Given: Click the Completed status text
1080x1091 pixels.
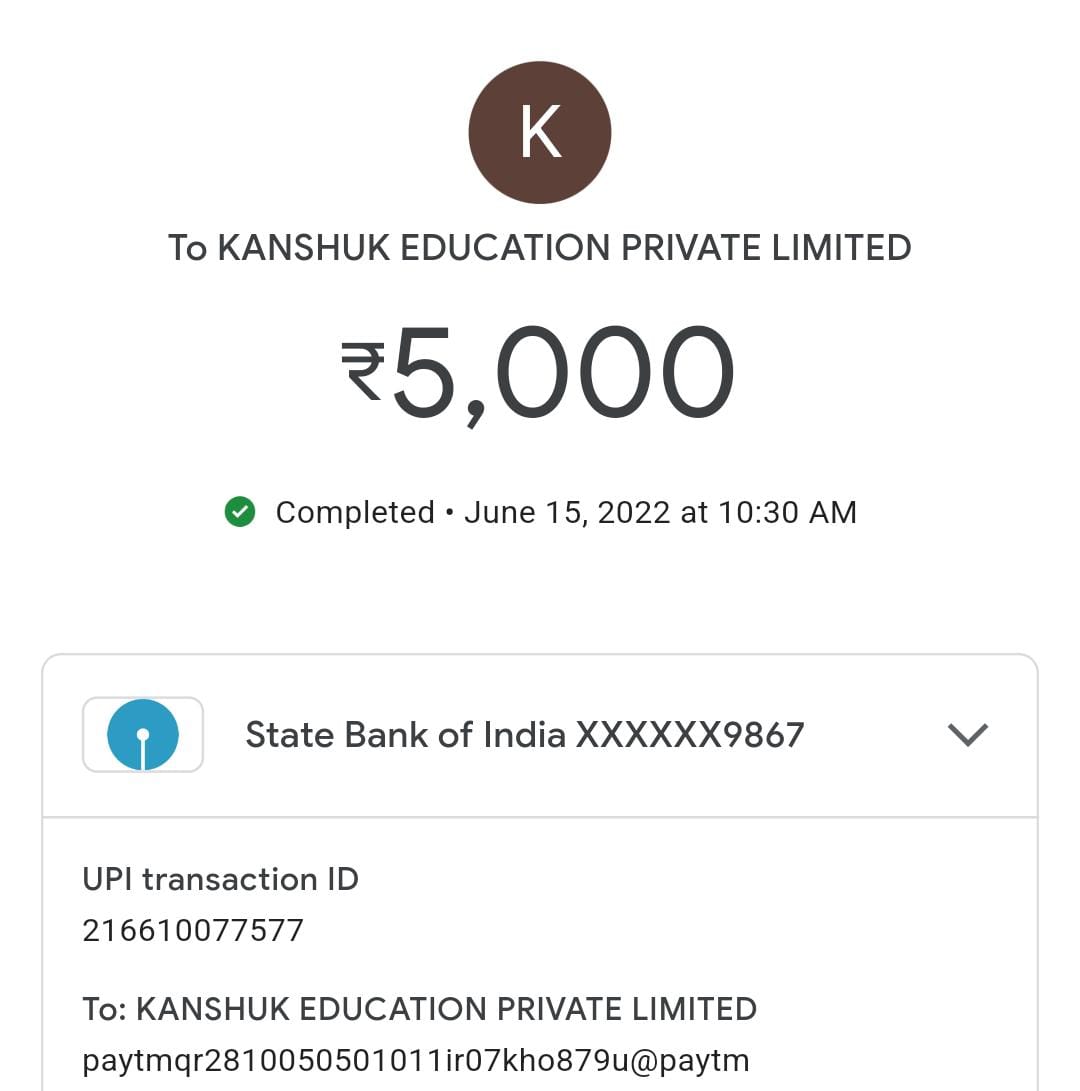Looking at the screenshot, I should [355, 512].
